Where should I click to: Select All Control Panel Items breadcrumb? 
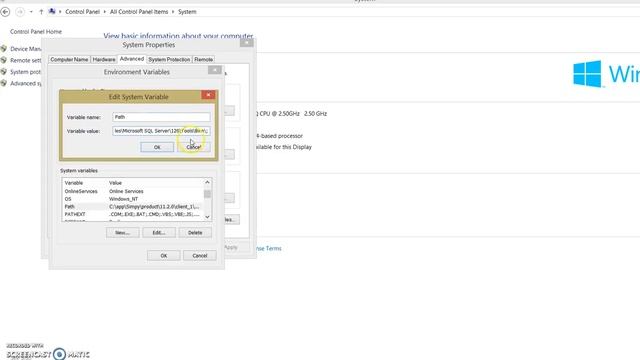click(x=139, y=12)
